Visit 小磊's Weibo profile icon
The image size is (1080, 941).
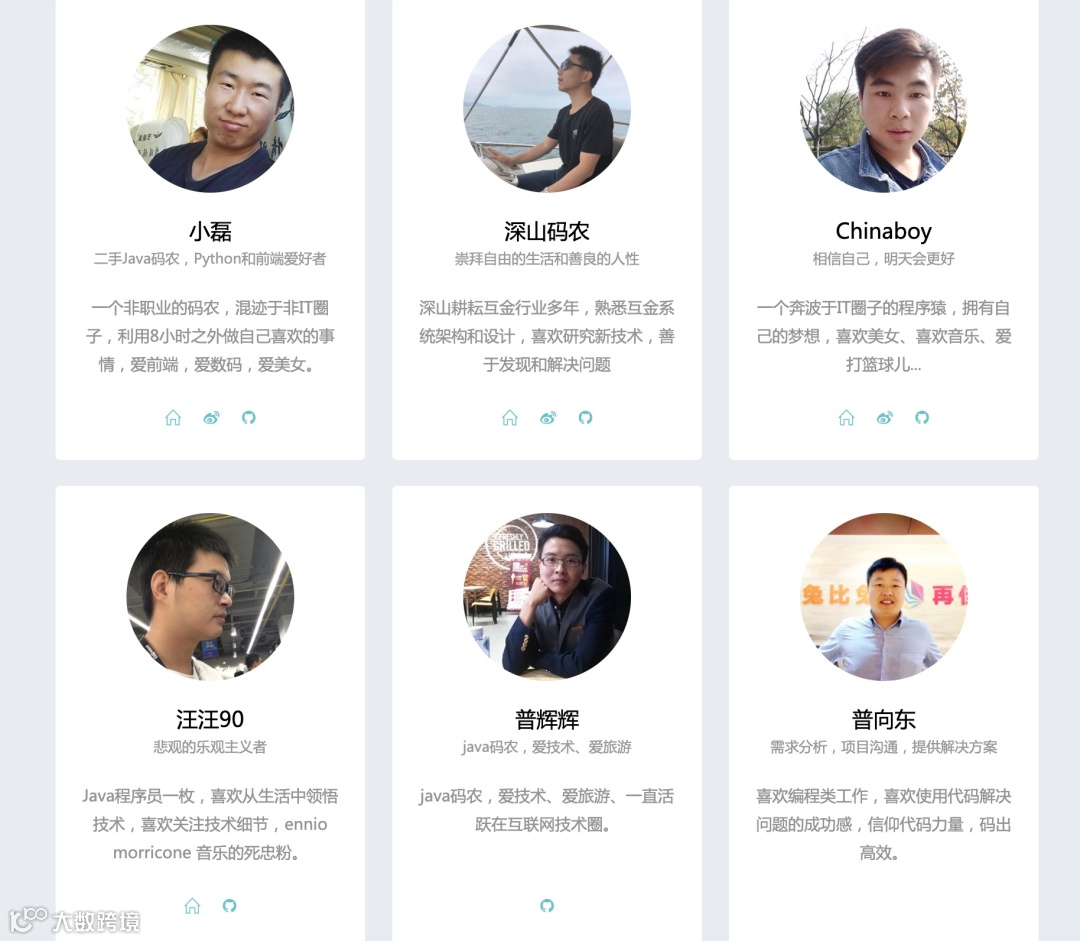211,417
